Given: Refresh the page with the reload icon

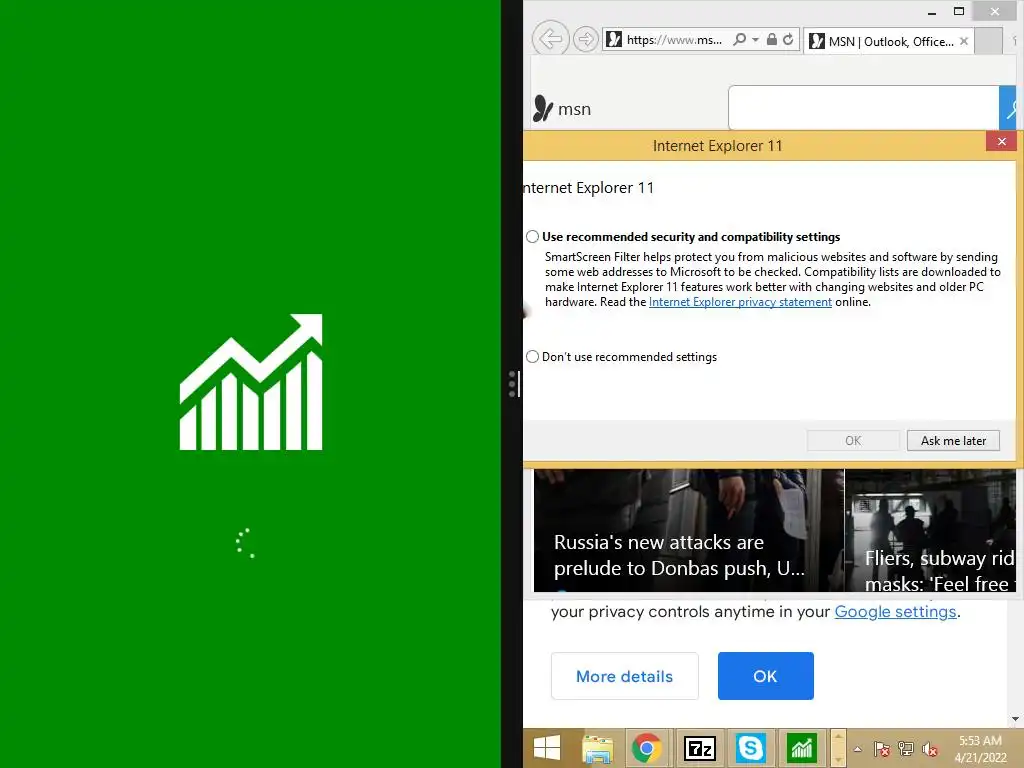Looking at the screenshot, I should pyautogui.click(x=788, y=39).
